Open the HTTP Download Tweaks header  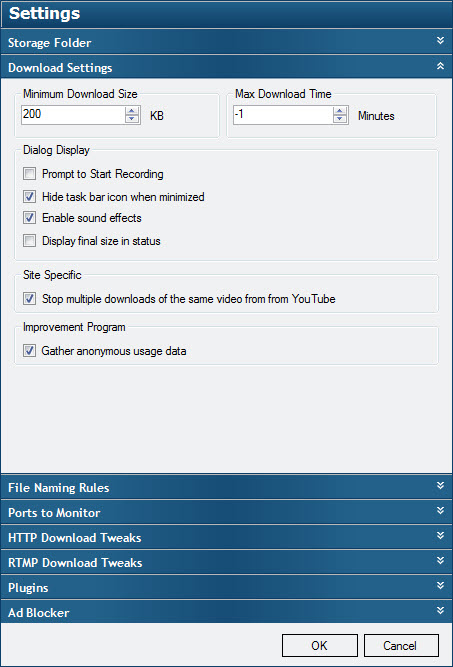[226, 537]
